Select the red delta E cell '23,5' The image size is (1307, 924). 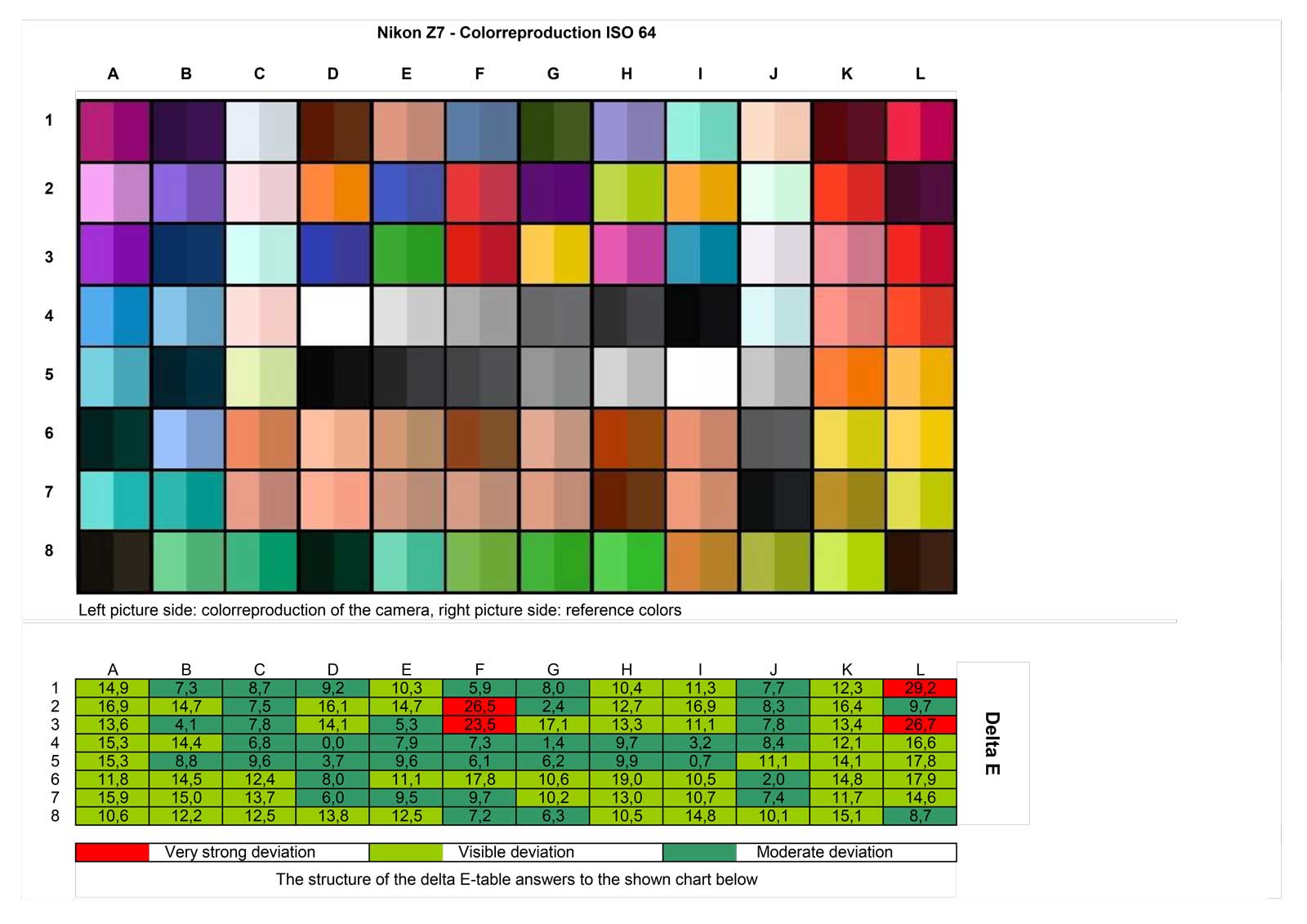coord(480,725)
